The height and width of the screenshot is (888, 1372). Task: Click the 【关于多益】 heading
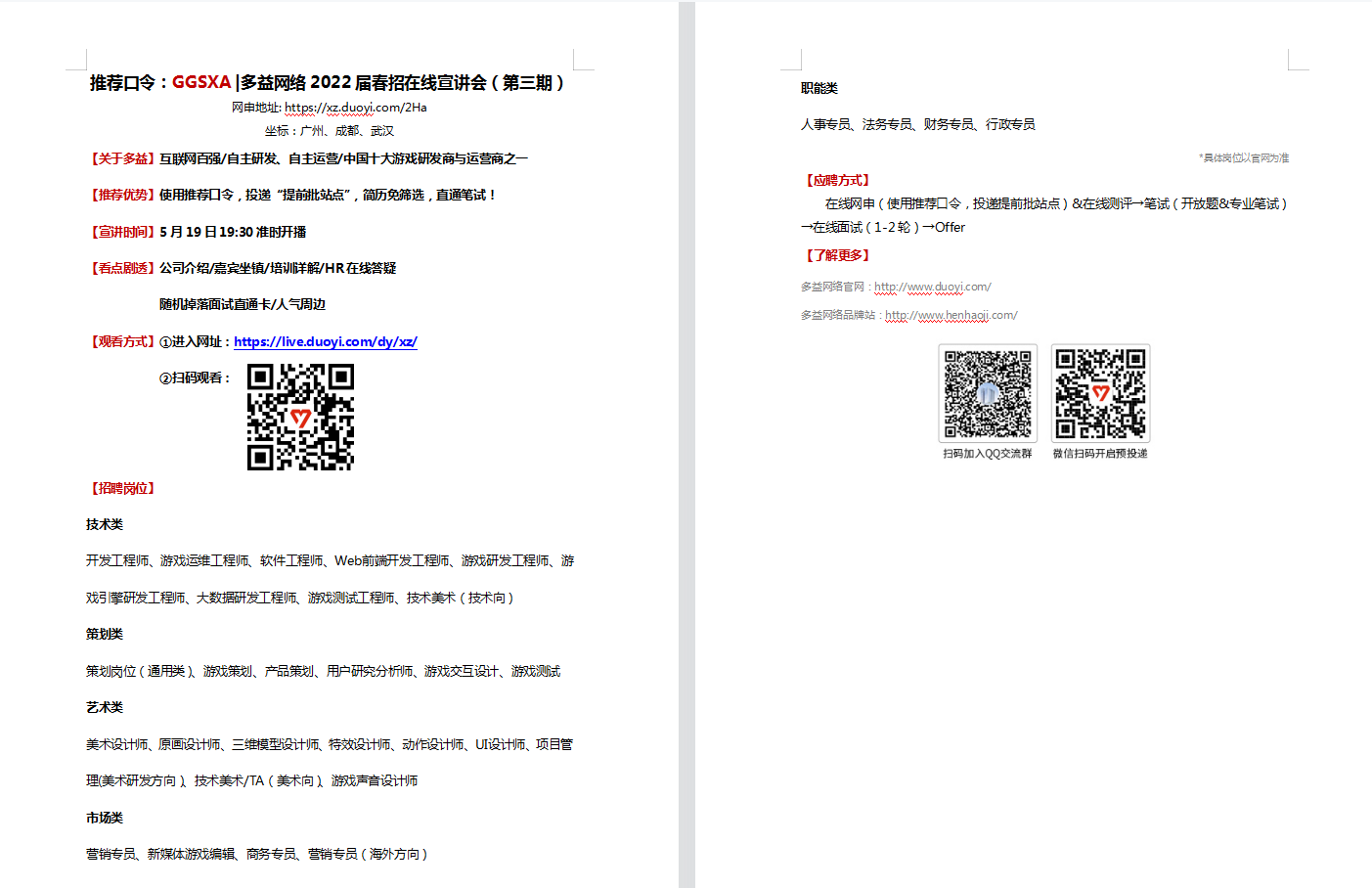point(121,158)
